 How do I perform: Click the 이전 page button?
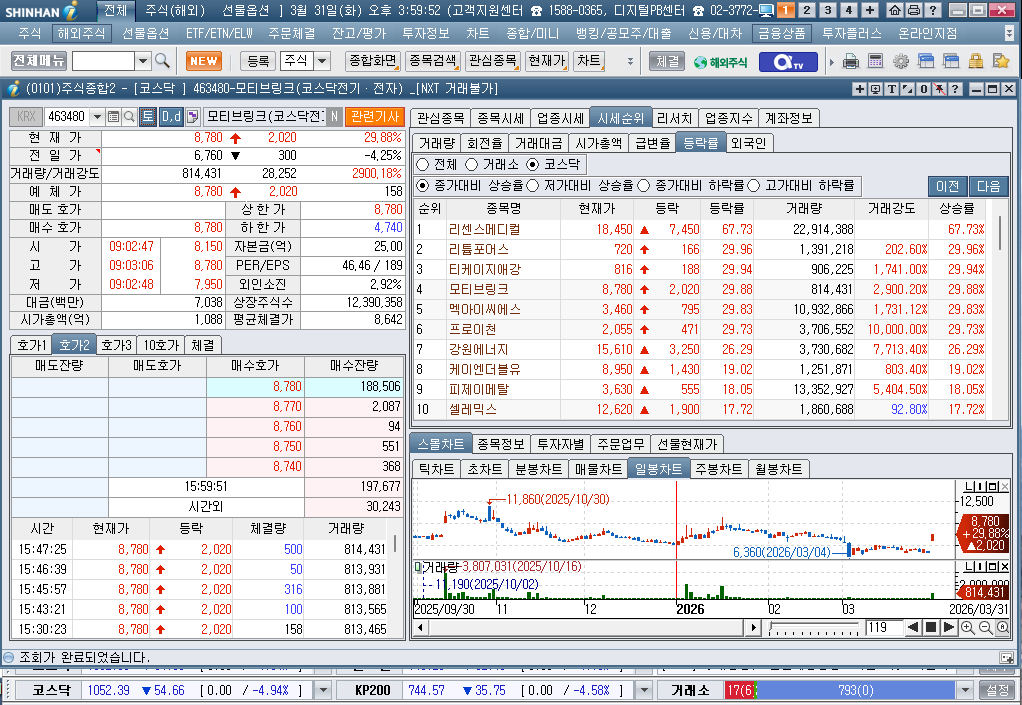[948, 186]
